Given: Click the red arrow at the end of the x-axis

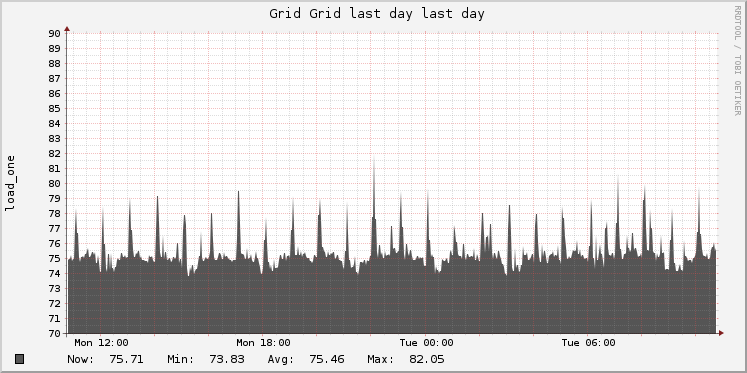Looking at the screenshot, I should coord(721,333).
